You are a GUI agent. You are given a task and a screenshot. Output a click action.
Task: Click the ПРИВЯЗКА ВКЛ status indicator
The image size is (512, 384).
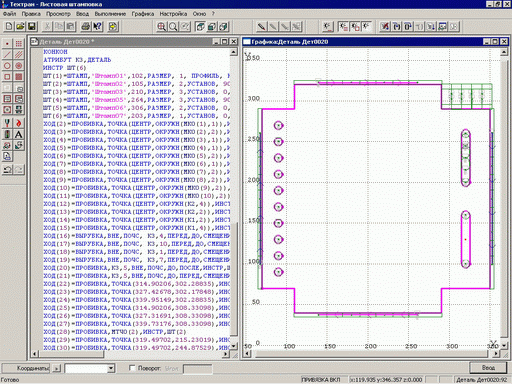321,380
